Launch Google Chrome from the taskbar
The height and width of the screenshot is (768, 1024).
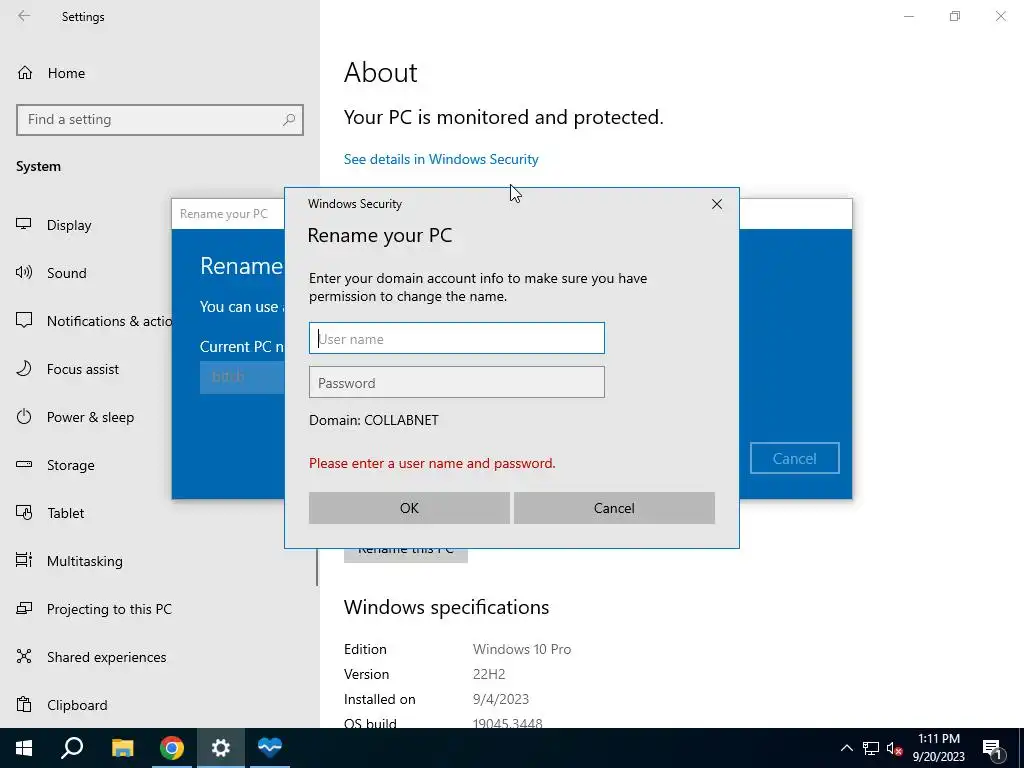tap(171, 748)
